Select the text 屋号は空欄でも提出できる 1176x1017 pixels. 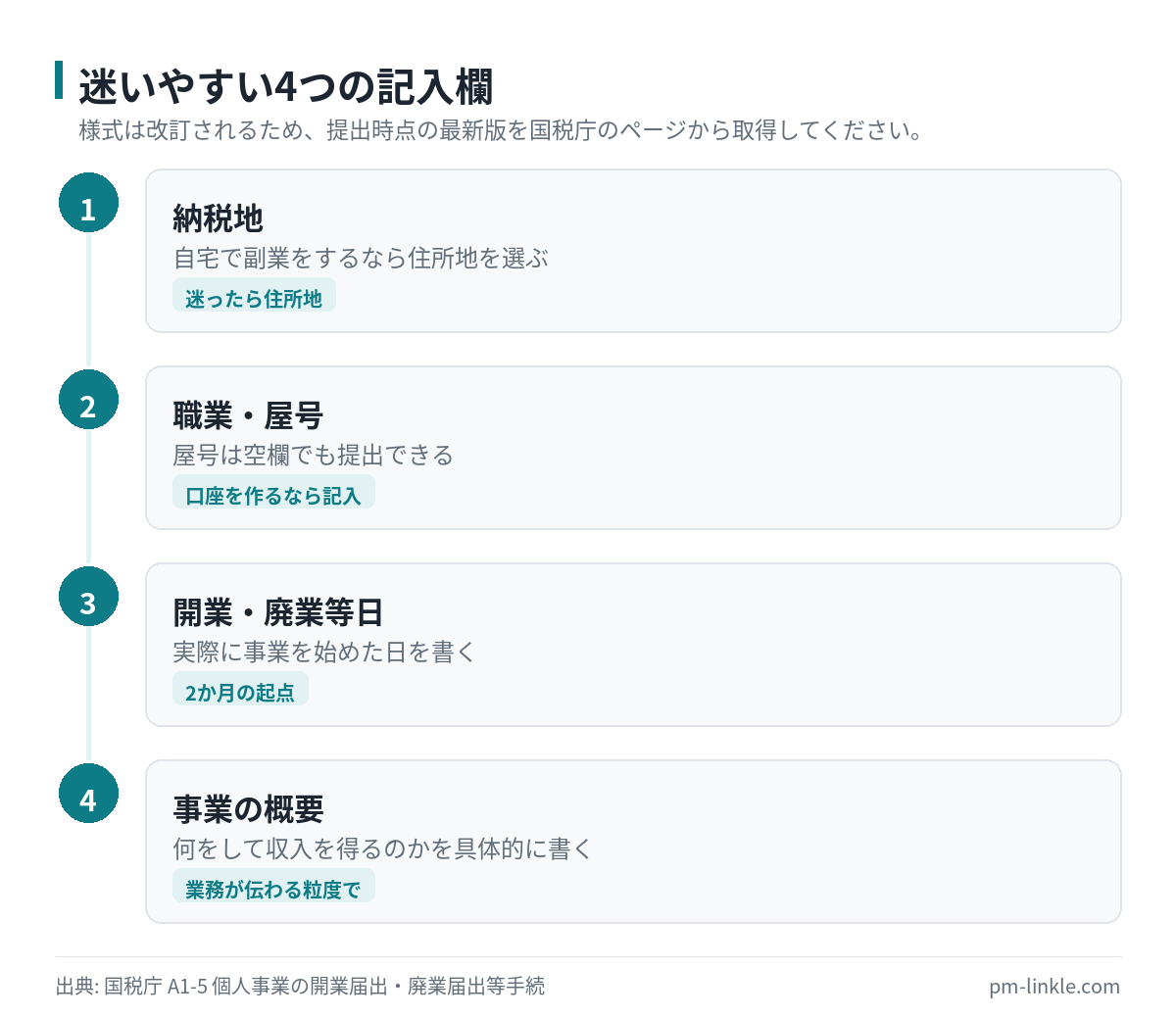pyautogui.click(x=314, y=456)
